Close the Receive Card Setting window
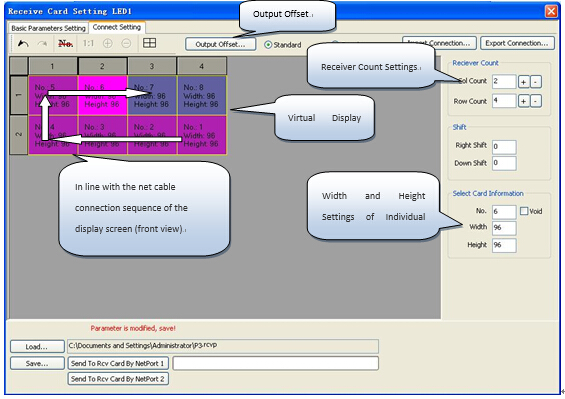Image resolution: width=565 pixels, height=399 pixels. [x=551, y=12]
